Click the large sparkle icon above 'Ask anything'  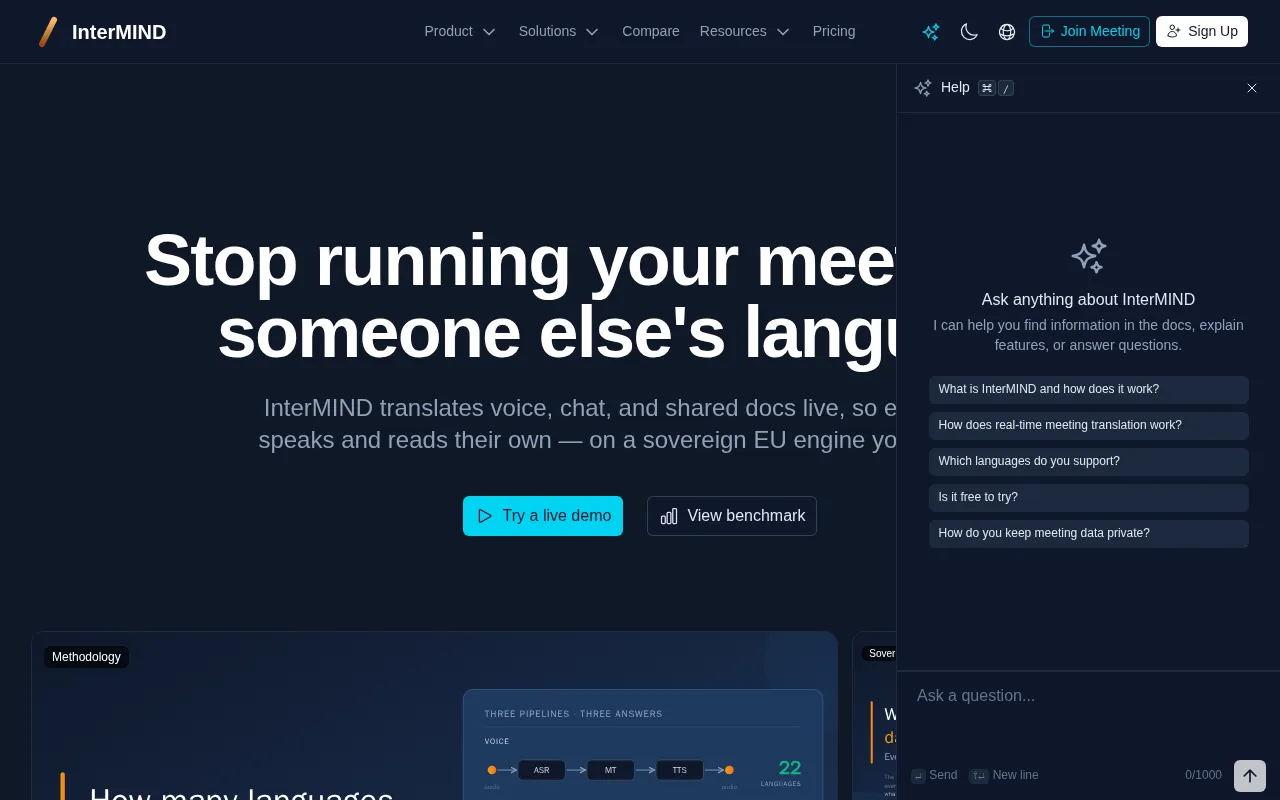(1088, 256)
